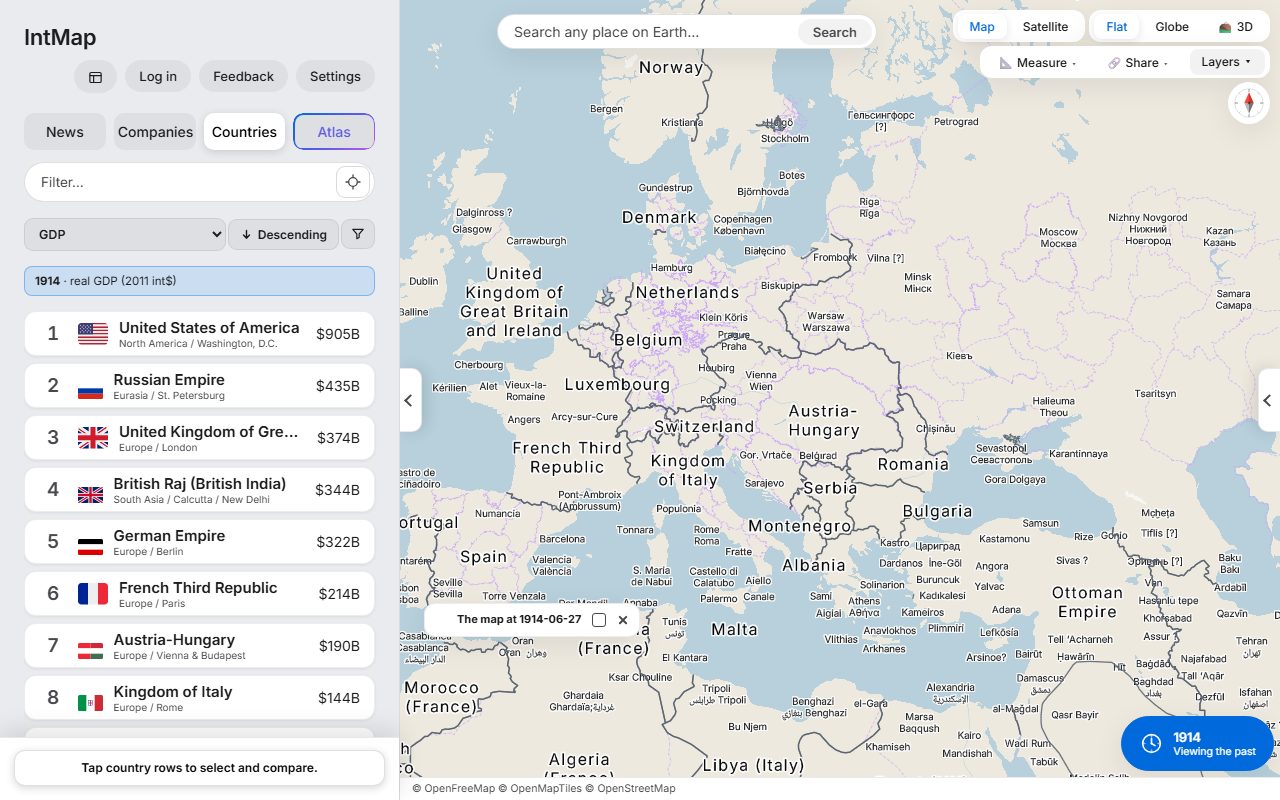Collapse the left sidebar with chevron

pos(409,400)
